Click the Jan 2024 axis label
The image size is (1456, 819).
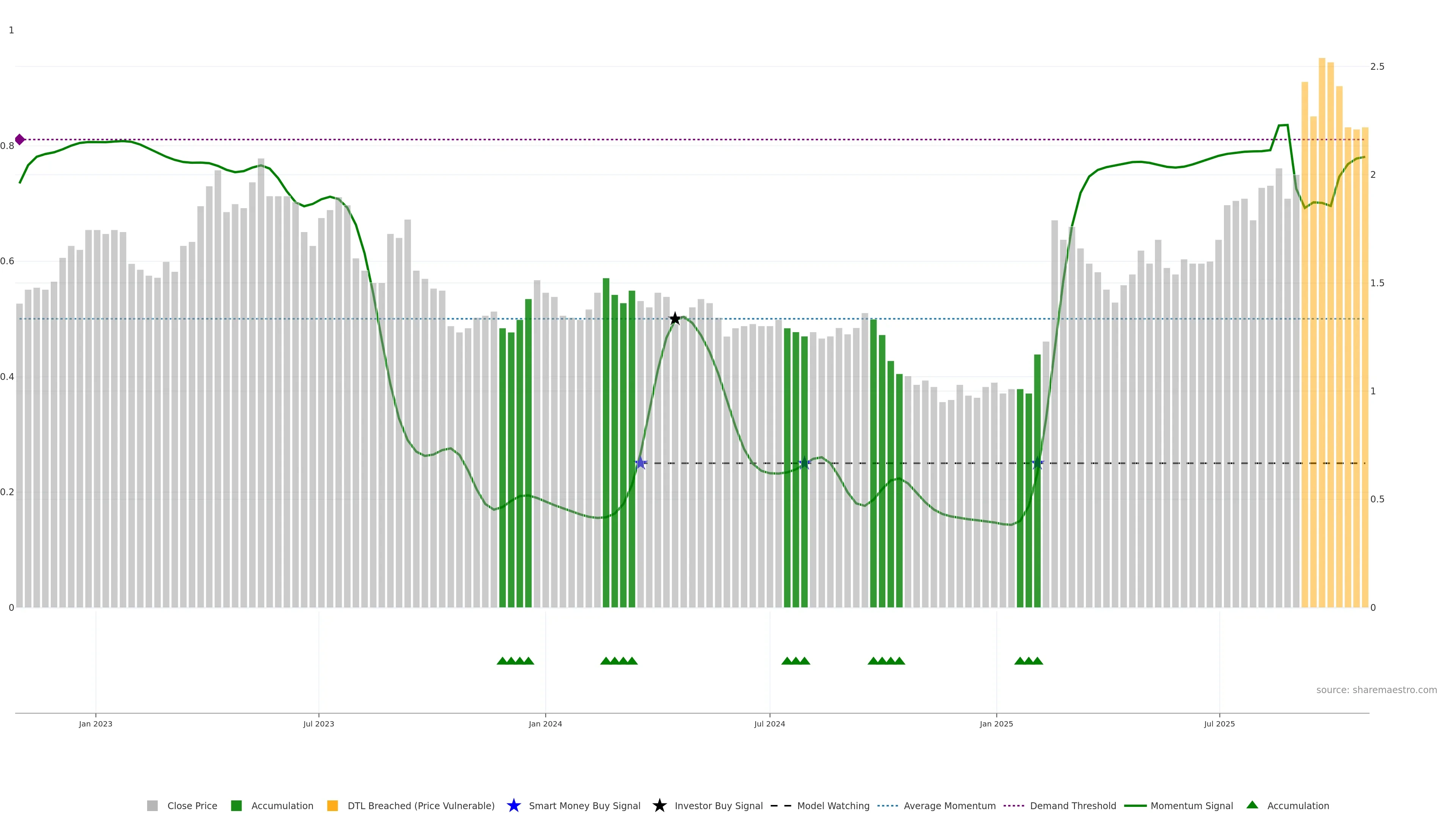click(545, 723)
